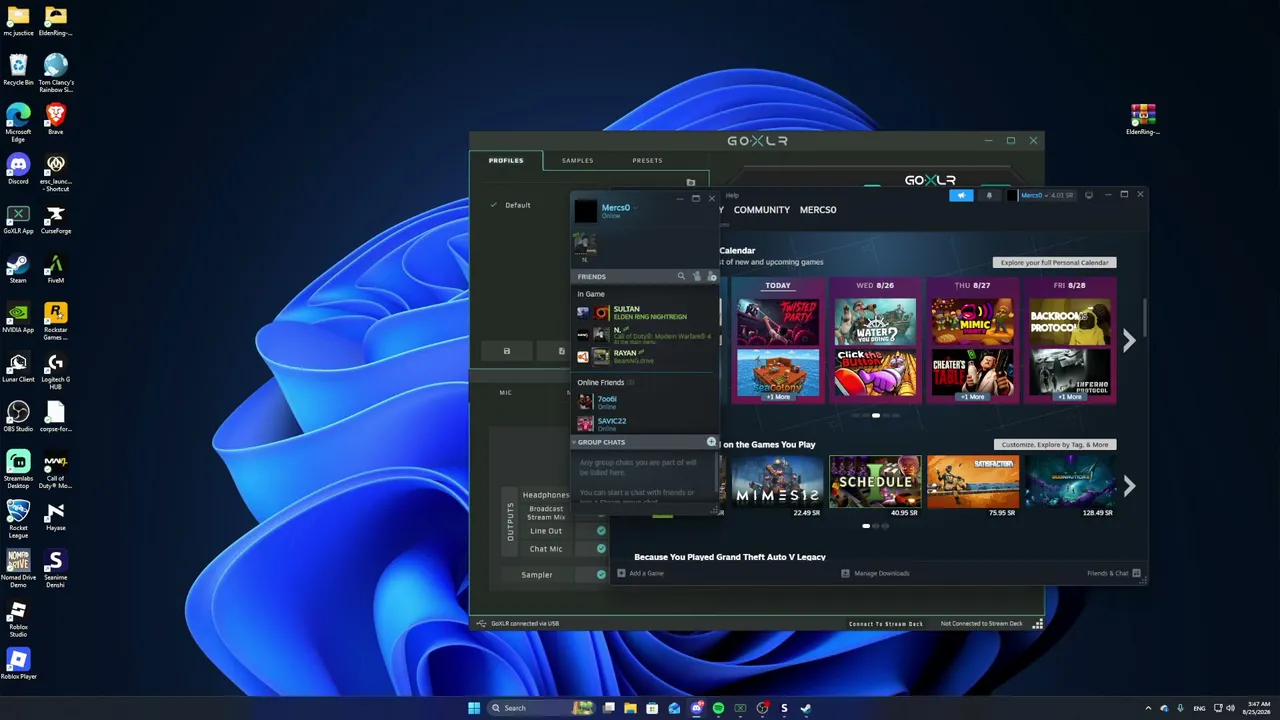Select online friend SAVIC22
Viewport: 1280px width, 720px height.
[646, 424]
